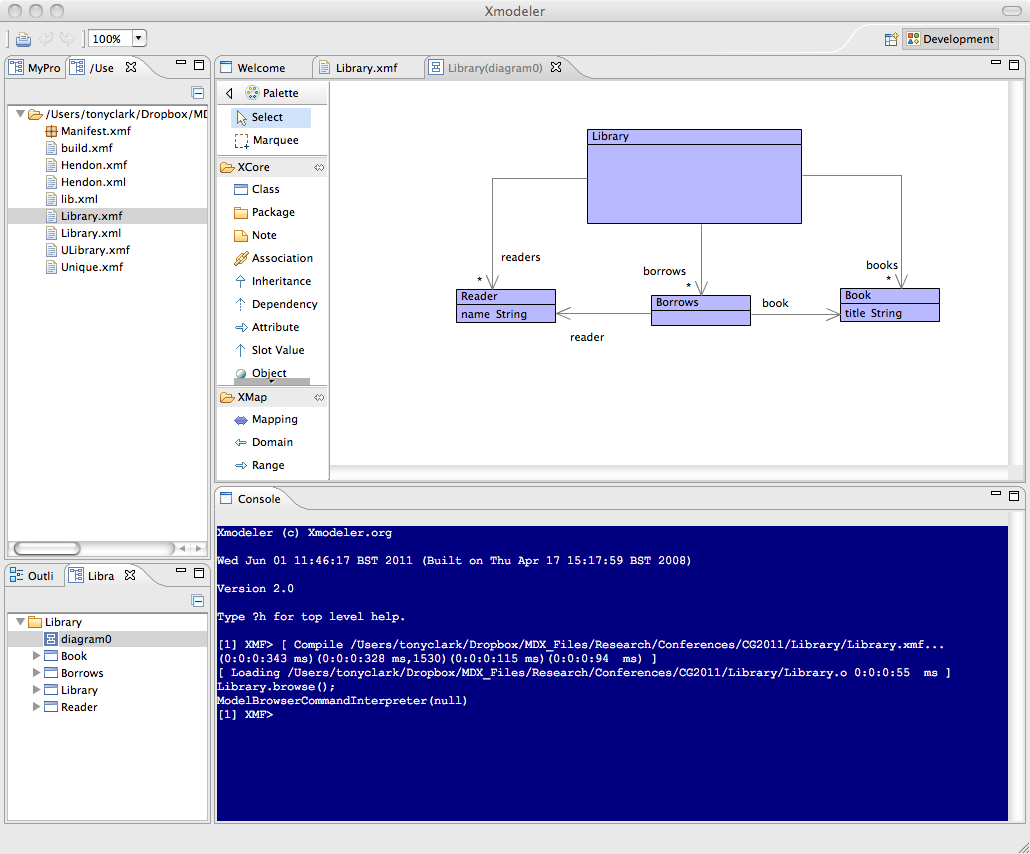Click the print icon in toolbar

point(23,39)
